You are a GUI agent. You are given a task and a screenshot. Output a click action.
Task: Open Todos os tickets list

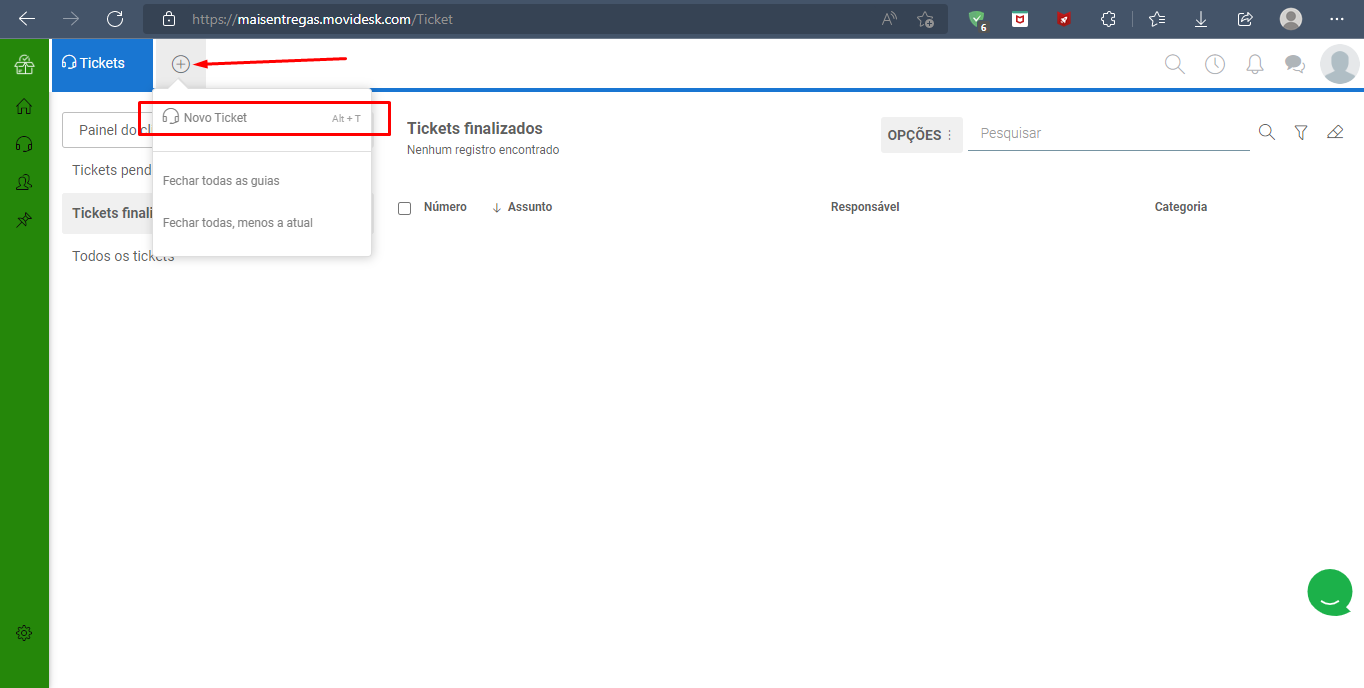(123, 256)
